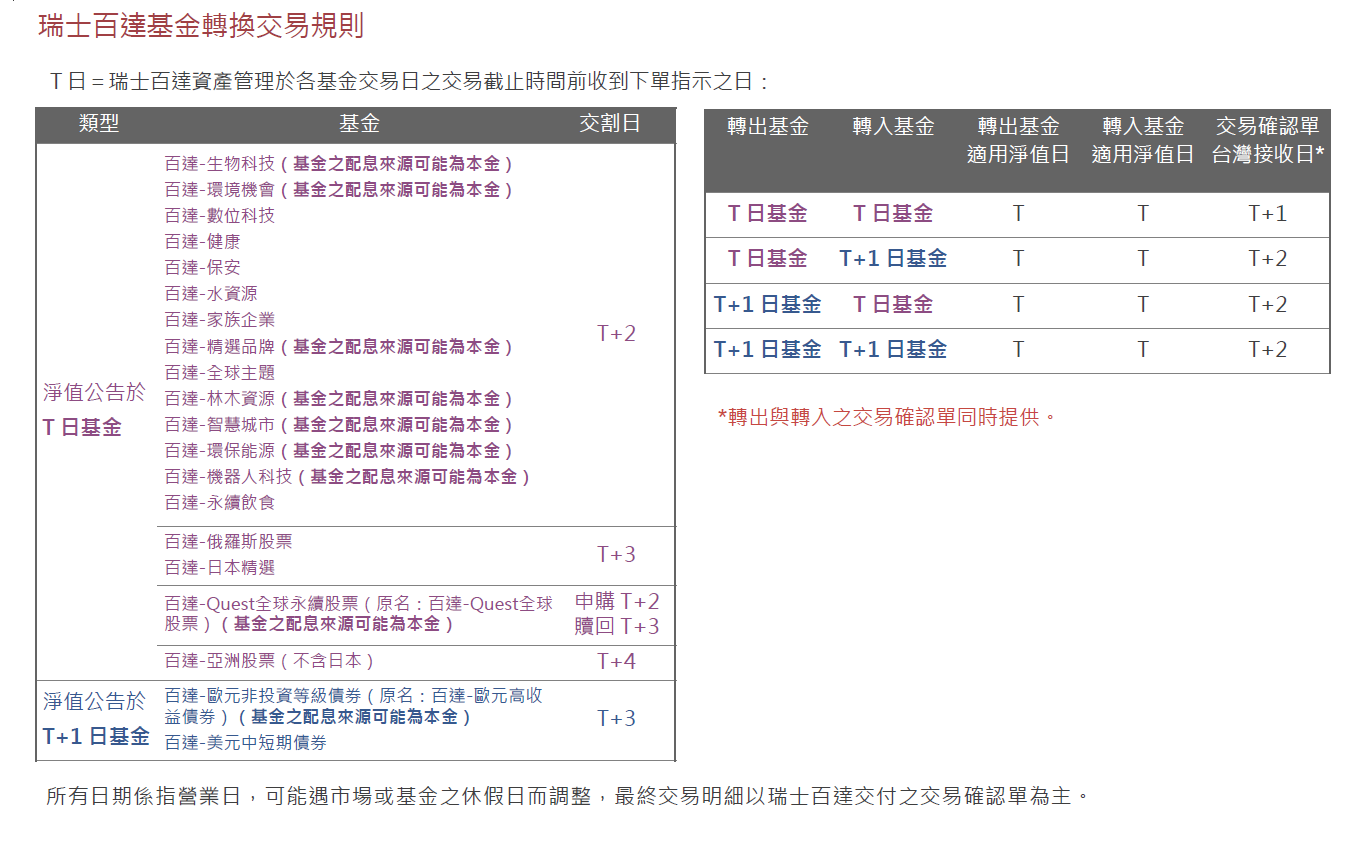Click the 基金 column header
Image resolution: width=1365 pixels, height=841 pixels.
coord(359,124)
